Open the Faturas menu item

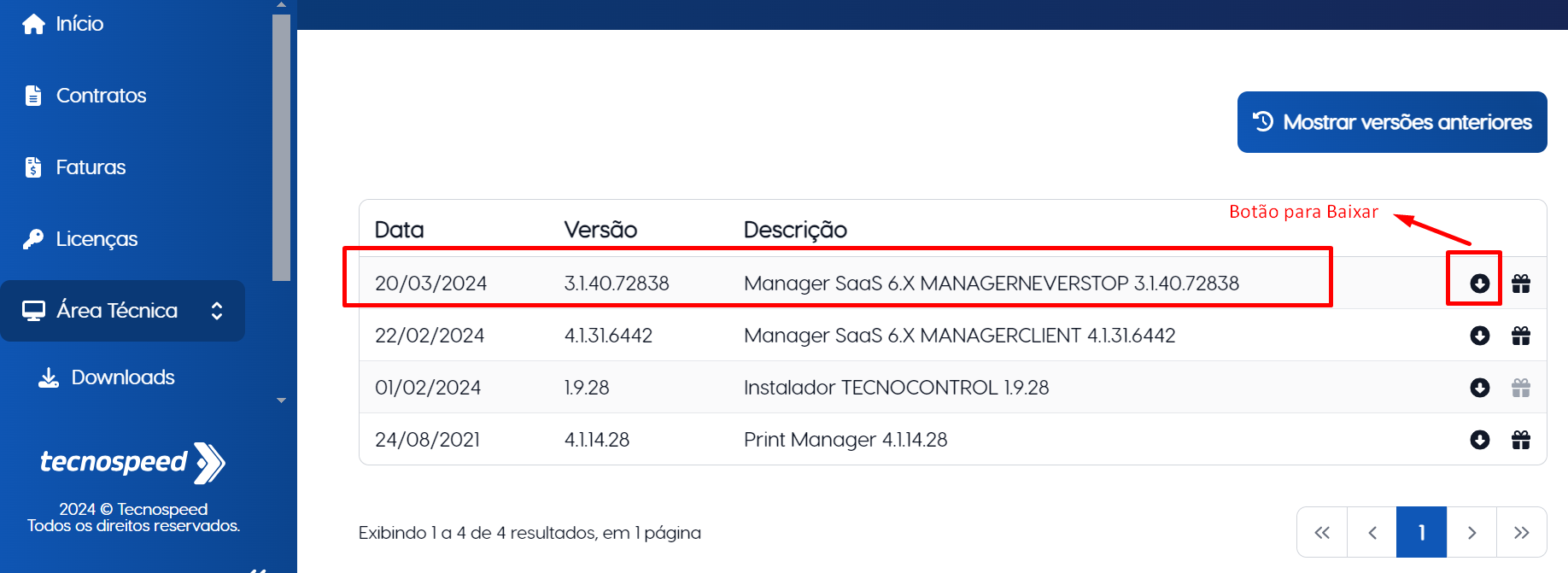click(x=91, y=167)
